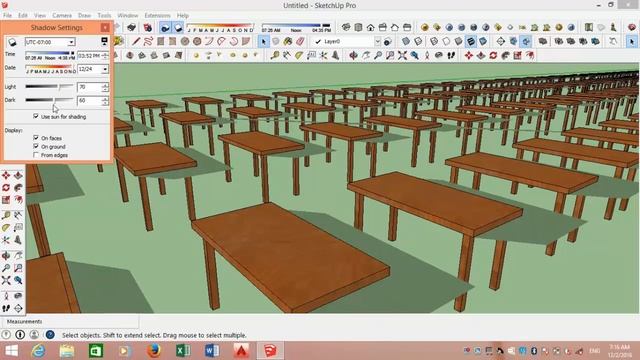Click the Select arrow tool beside Layer dropdown
640x360 pixels.
(x=264, y=41)
